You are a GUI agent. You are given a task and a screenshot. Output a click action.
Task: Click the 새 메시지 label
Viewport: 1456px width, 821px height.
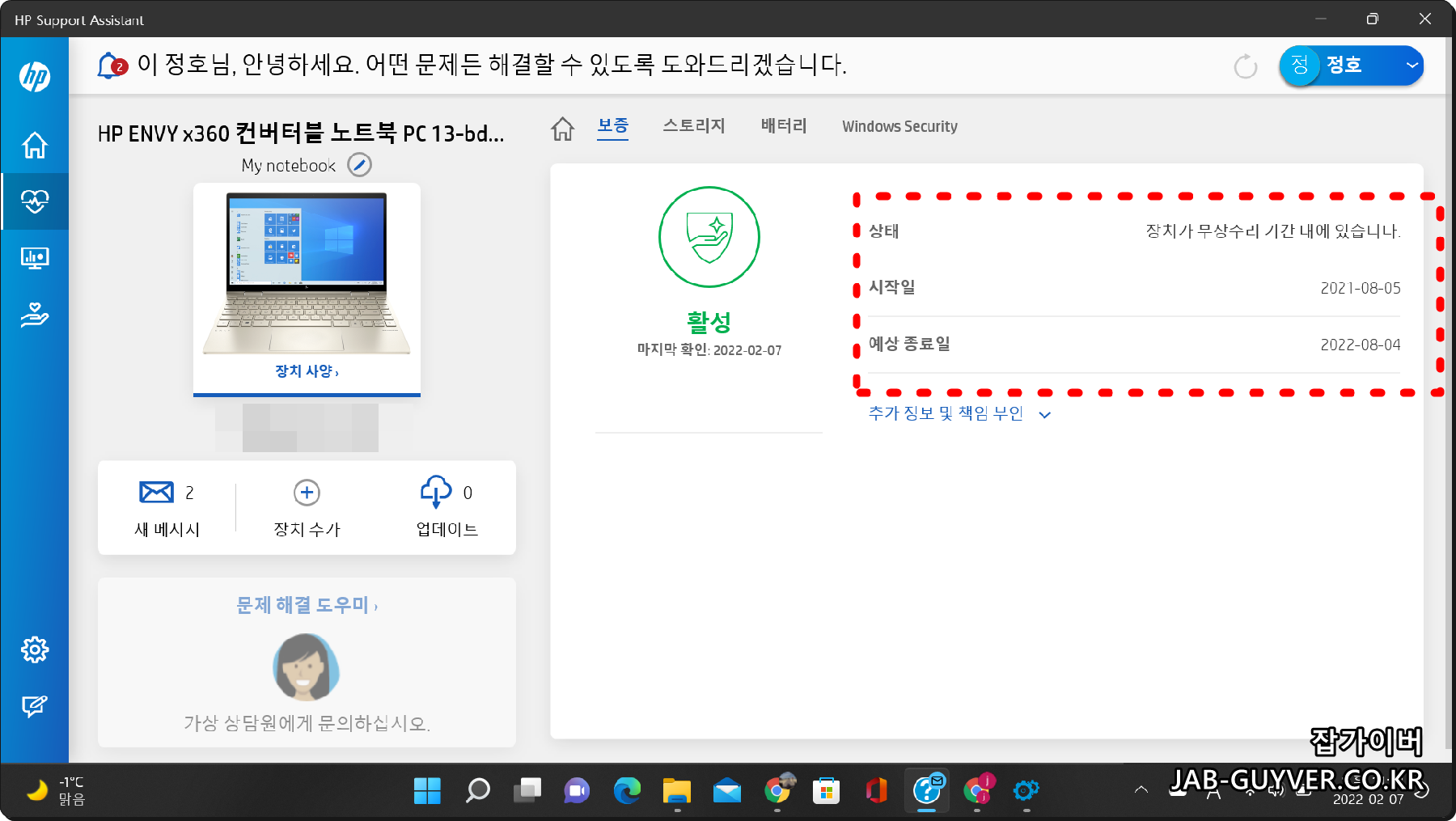click(167, 529)
